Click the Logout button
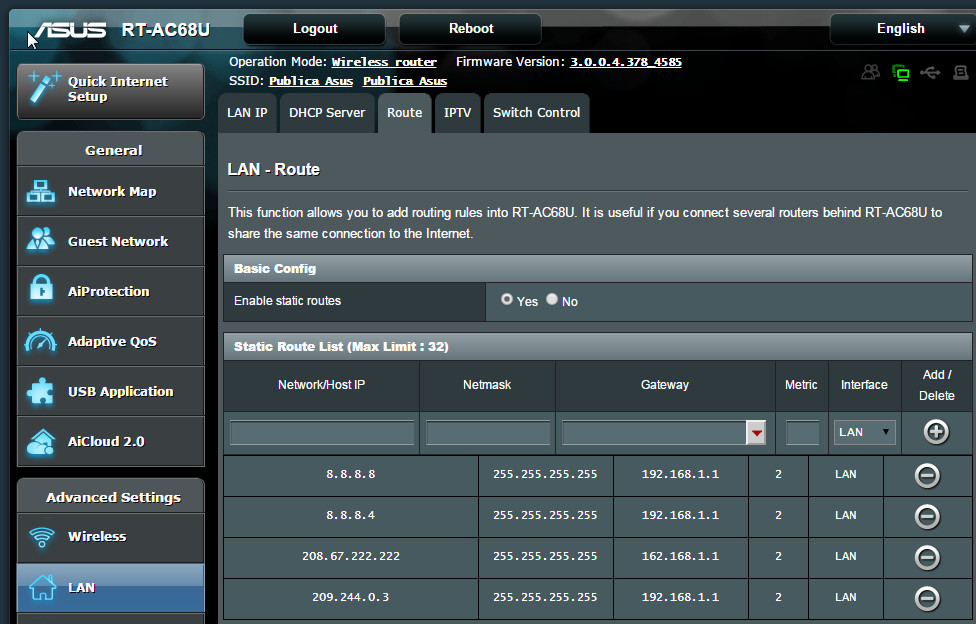Image resolution: width=976 pixels, height=624 pixels. (x=315, y=29)
